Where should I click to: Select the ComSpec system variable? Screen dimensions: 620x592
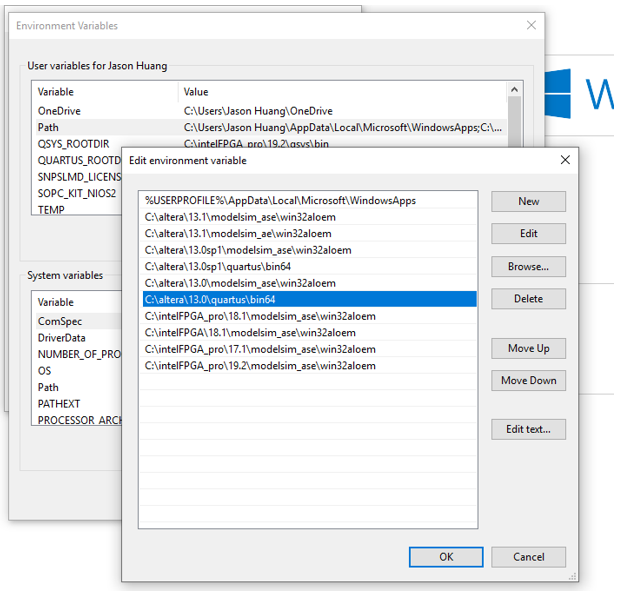coord(79,322)
